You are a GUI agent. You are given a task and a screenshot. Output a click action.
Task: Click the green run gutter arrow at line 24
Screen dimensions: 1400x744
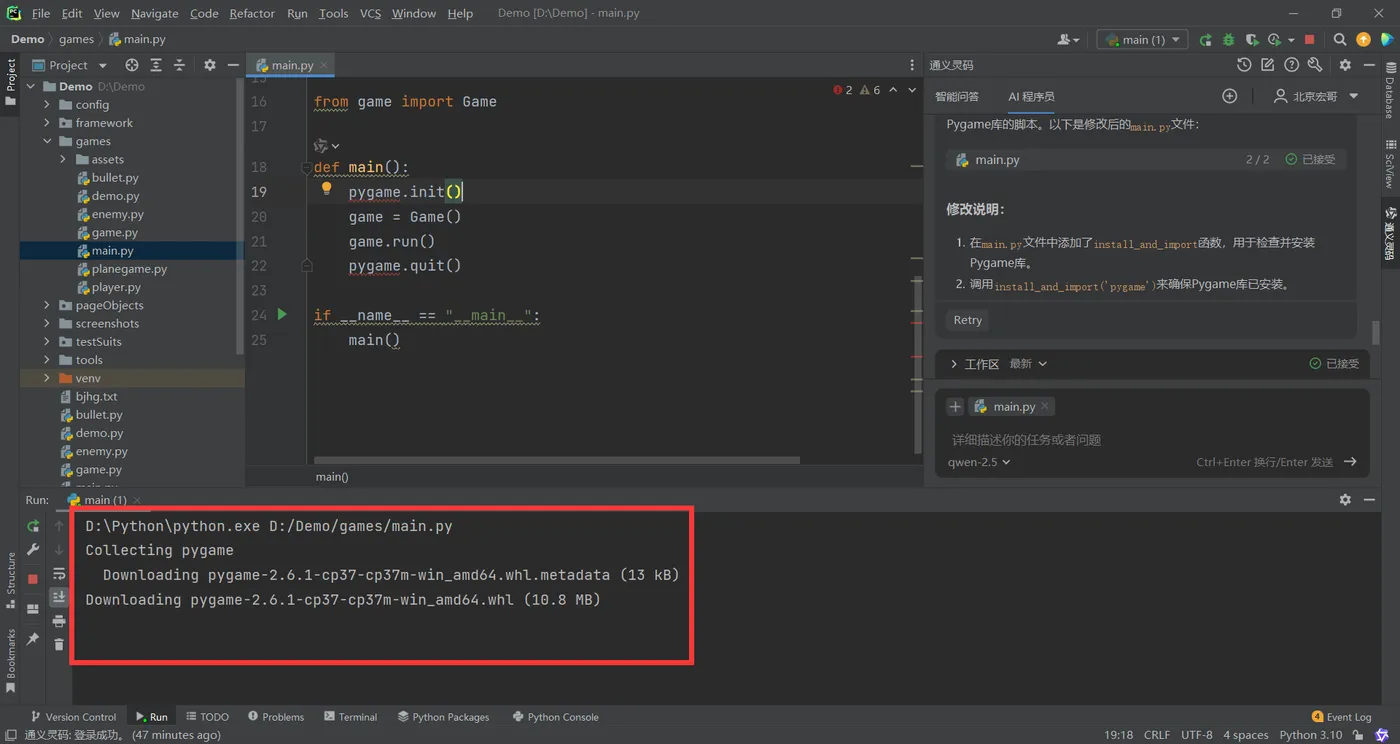point(282,315)
